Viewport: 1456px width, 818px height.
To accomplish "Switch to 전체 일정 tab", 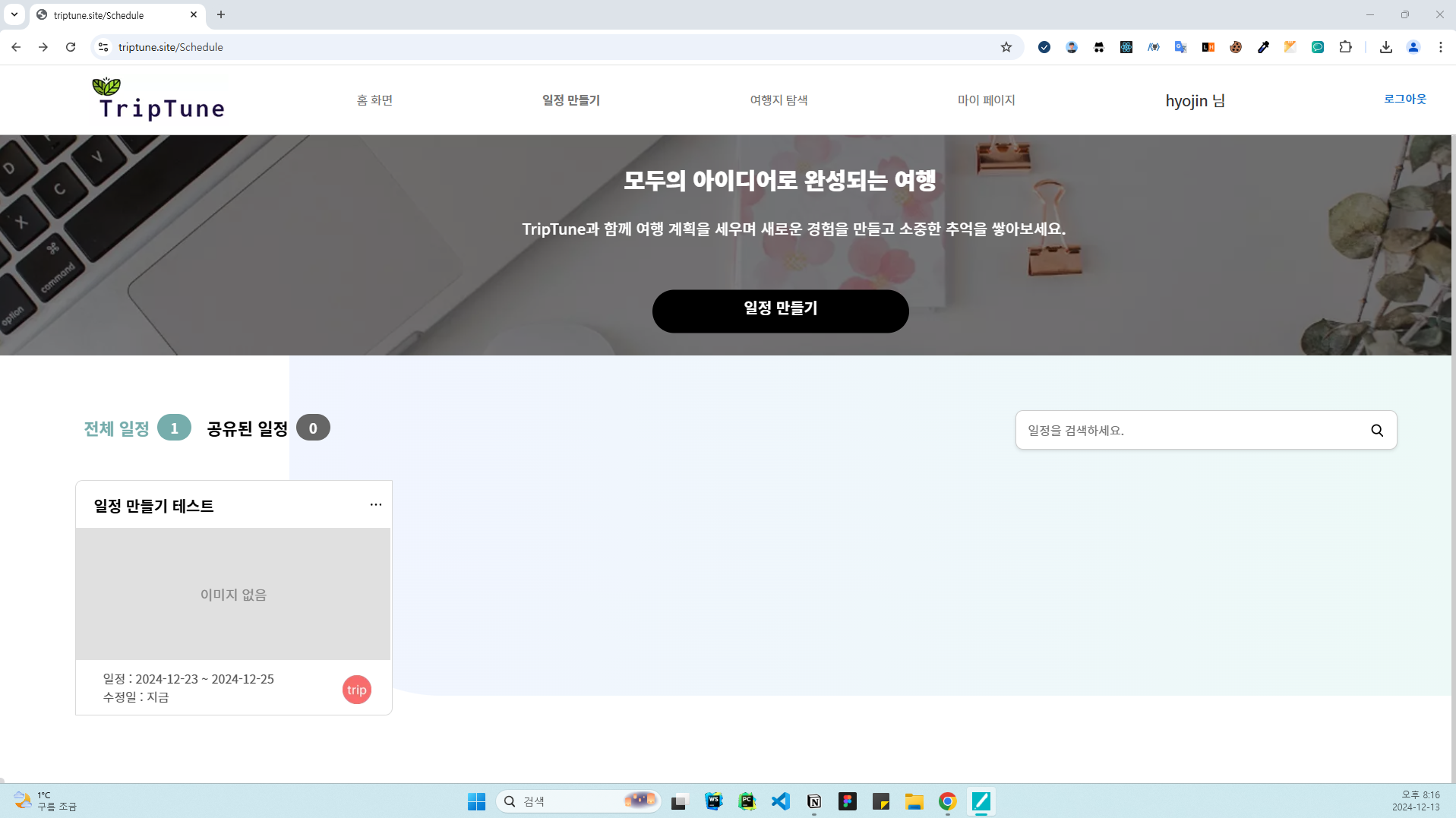I will (117, 428).
